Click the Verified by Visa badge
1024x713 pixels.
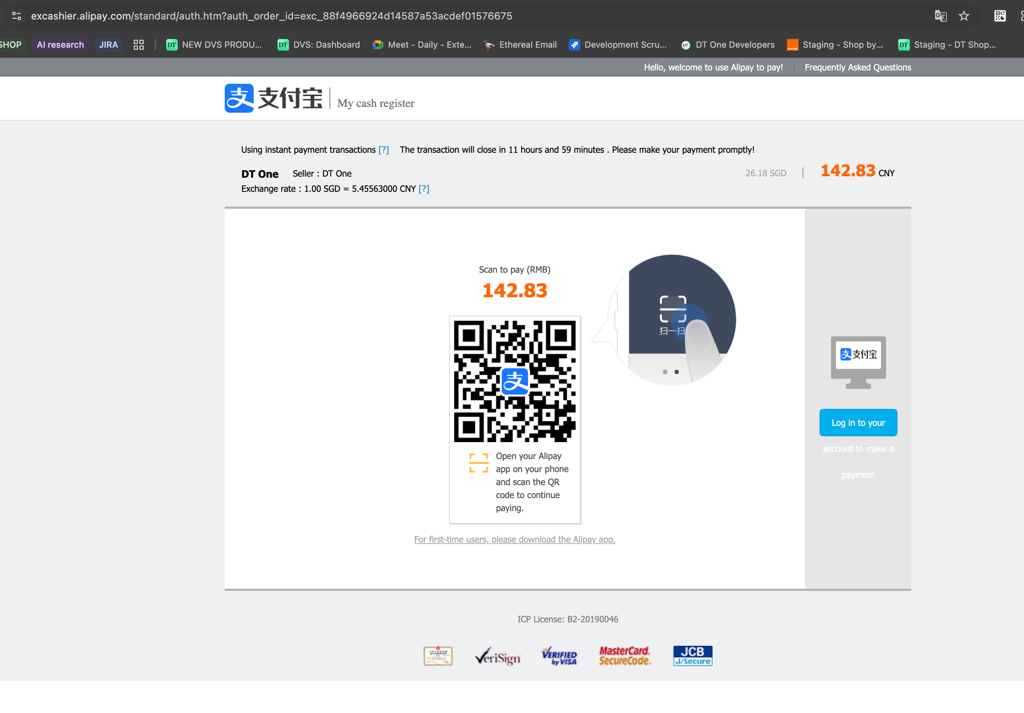click(559, 656)
